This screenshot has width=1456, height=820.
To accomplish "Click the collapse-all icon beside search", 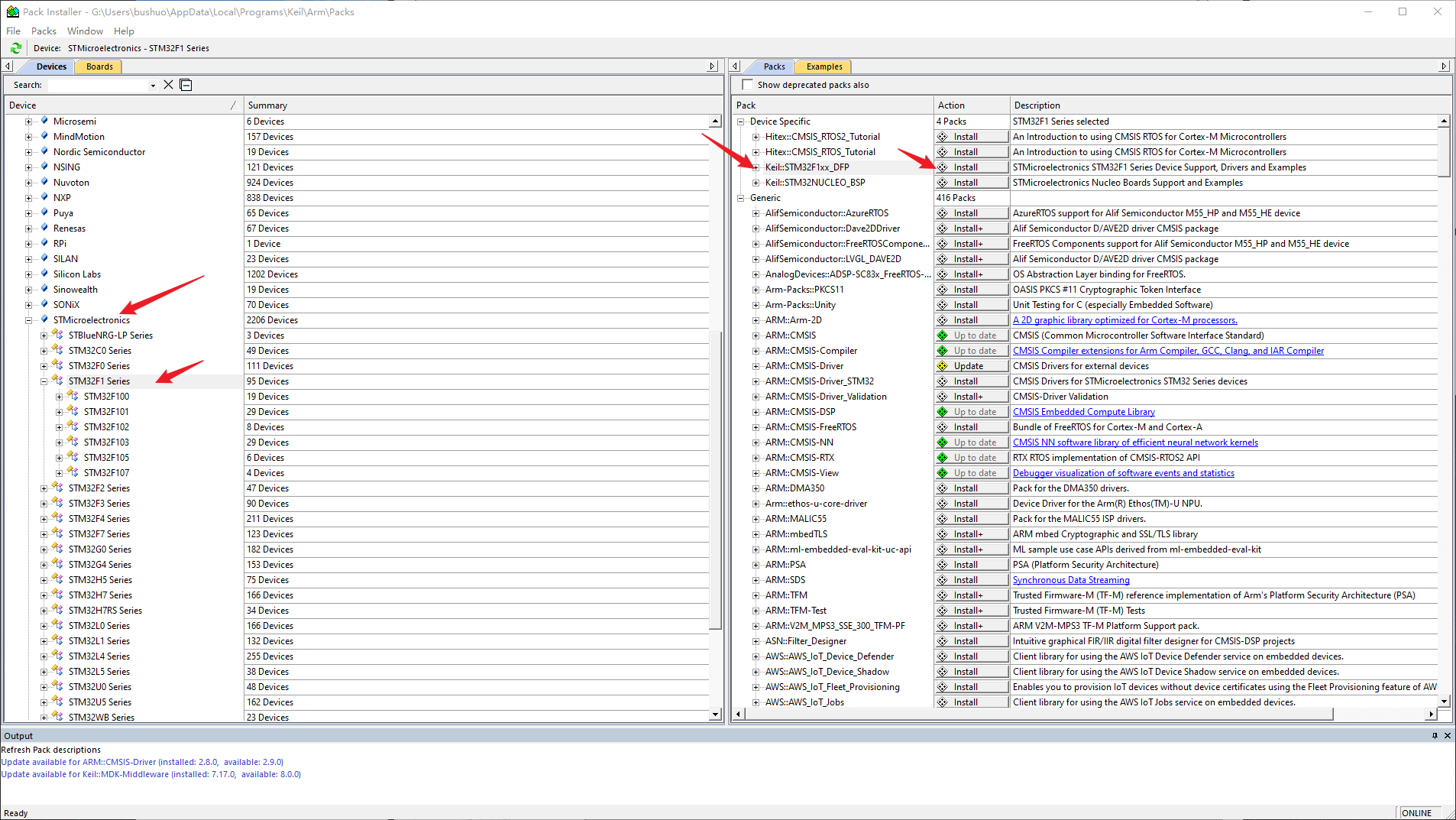I will (x=186, y=85).
